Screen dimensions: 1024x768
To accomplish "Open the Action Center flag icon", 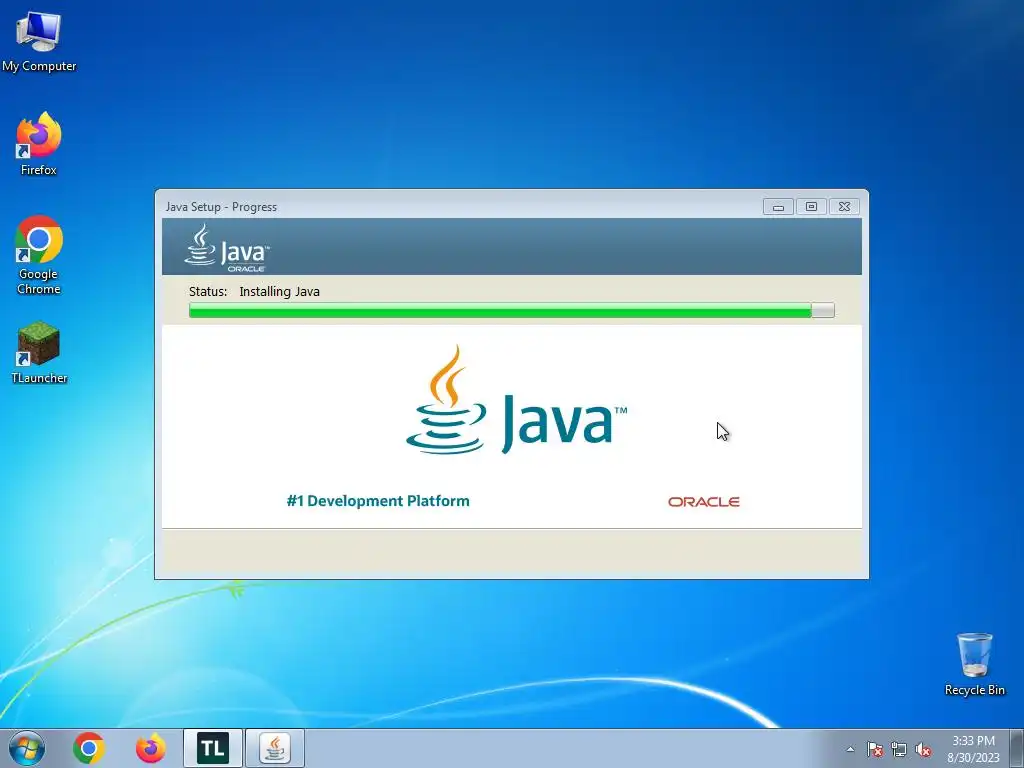I will coord(874,749).
